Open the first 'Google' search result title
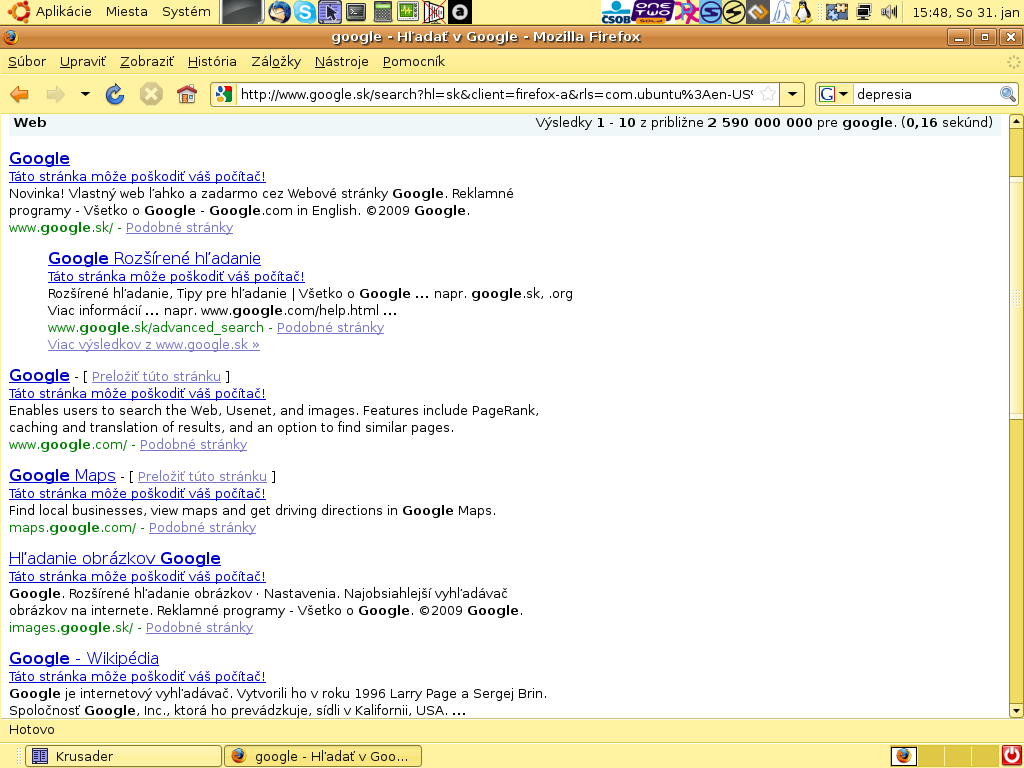Viewport: 1024px width, 768px height. coord(39,158)
